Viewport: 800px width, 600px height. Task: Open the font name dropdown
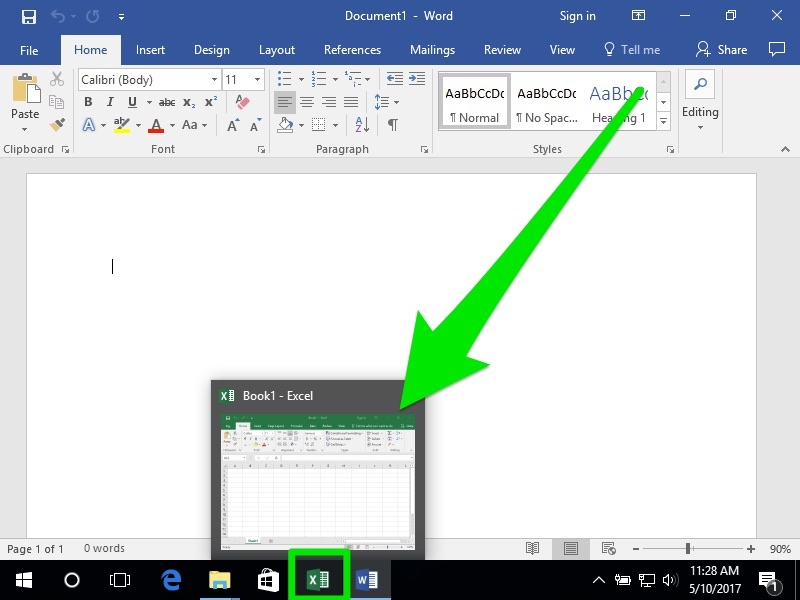pos(214,79)
